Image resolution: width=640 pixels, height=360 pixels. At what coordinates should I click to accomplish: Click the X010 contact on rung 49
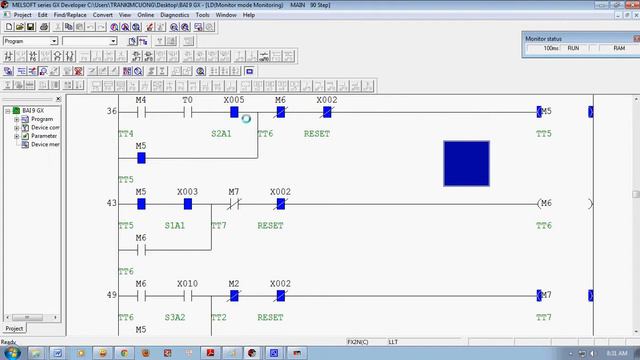coord(188,296)
